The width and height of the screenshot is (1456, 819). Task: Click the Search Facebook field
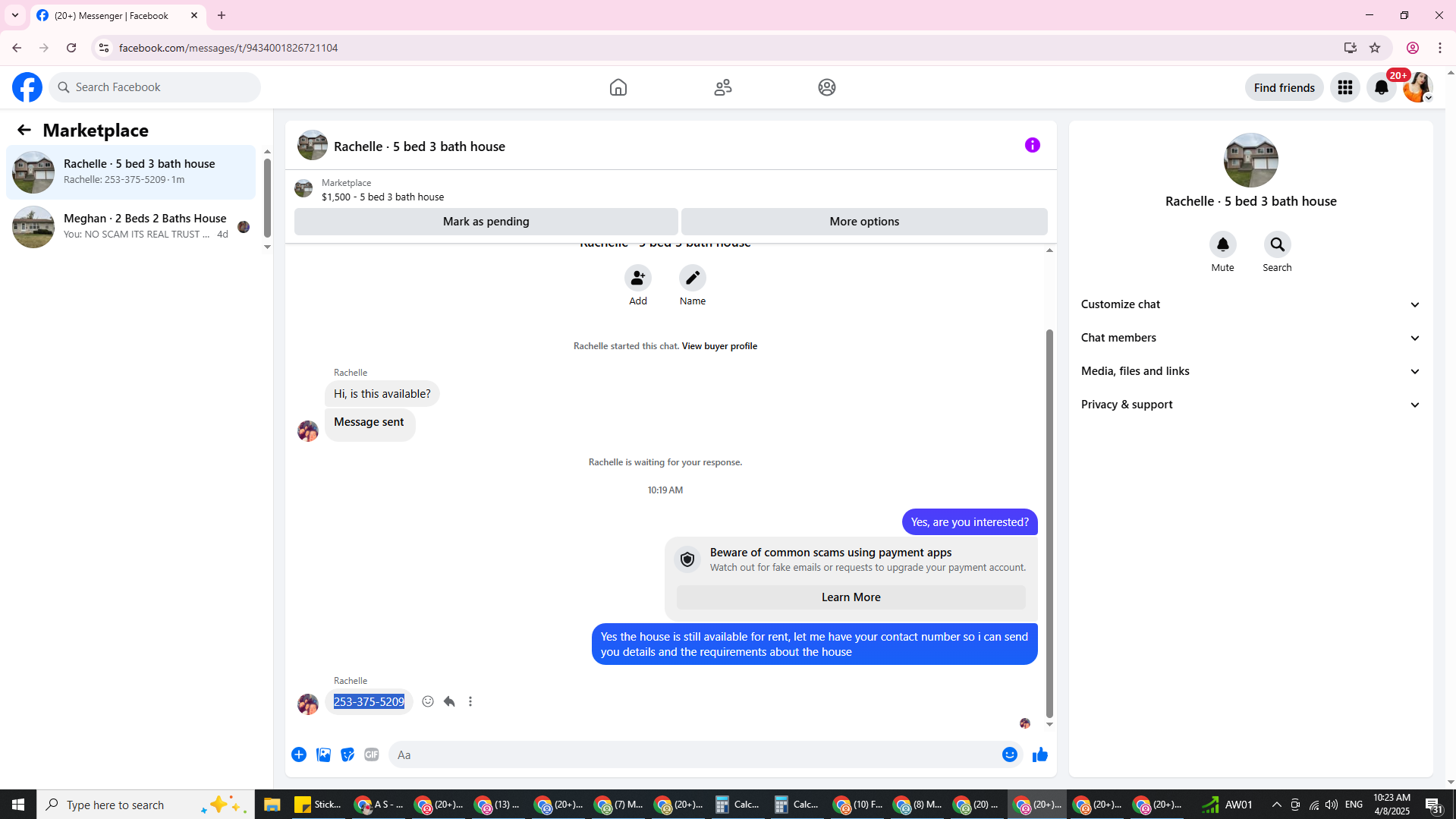(155, 87)
